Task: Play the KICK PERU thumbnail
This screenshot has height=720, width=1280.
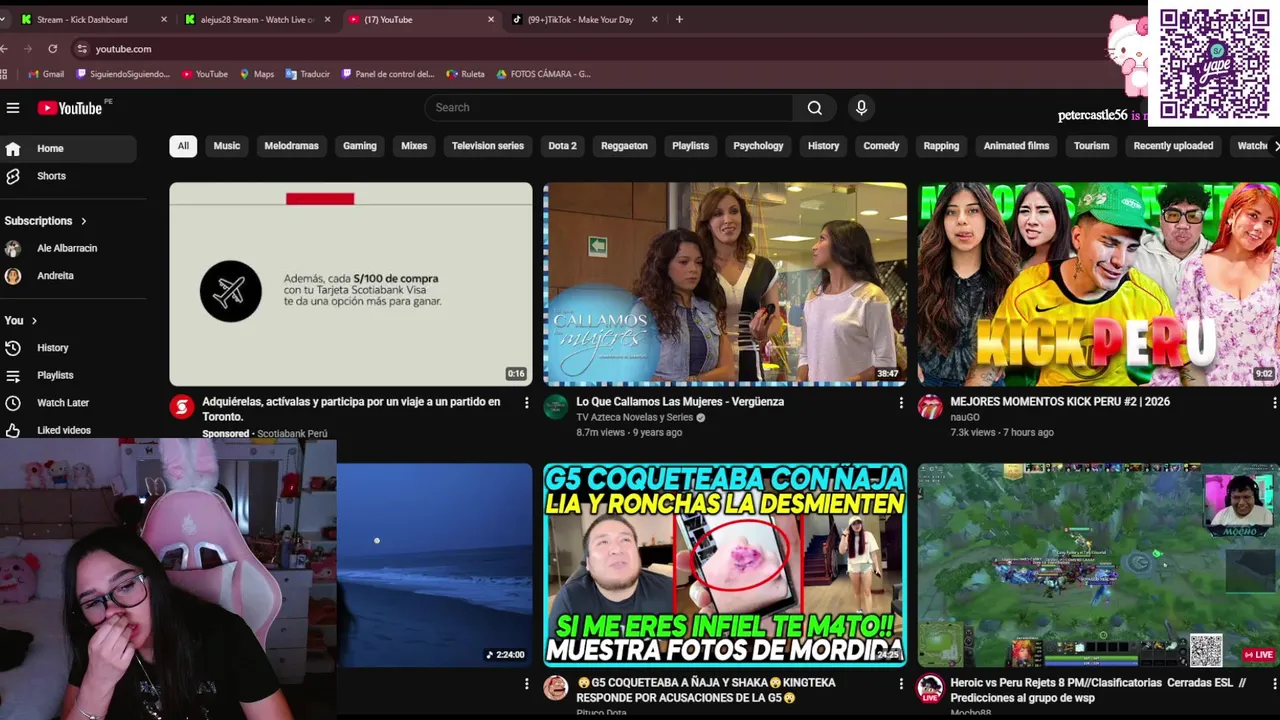Action: pyautogui.click(x=1098, y=284)
